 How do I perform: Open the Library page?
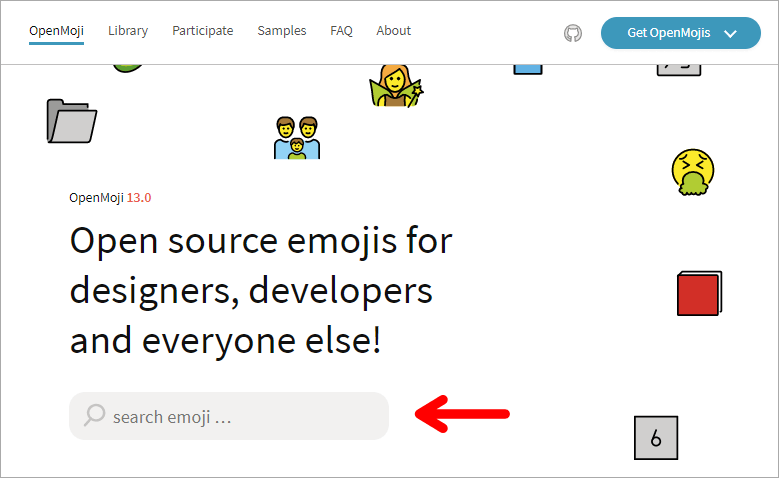[128, 31]
